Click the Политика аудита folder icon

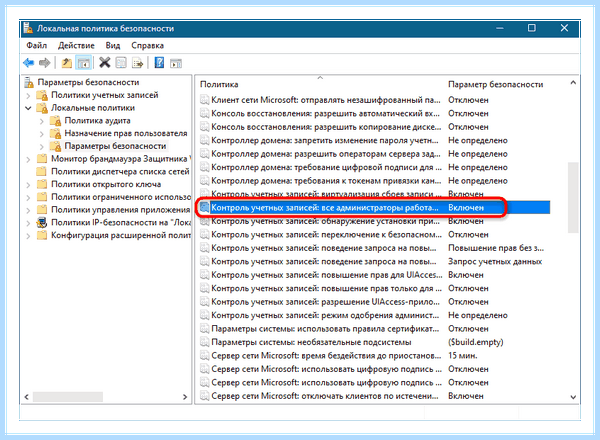pyautogui.click(x=55, y=121)
